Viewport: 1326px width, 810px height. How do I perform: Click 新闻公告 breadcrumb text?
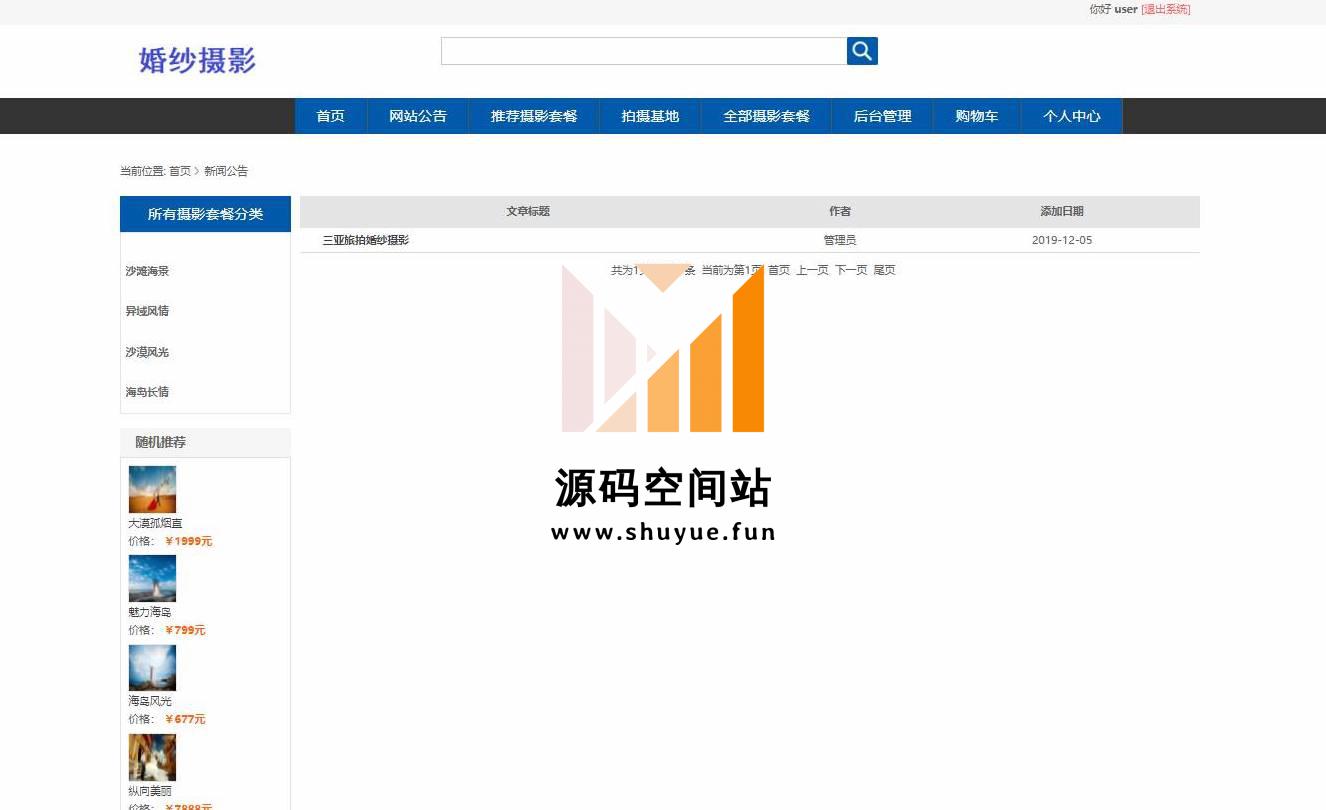click(226, 171)
